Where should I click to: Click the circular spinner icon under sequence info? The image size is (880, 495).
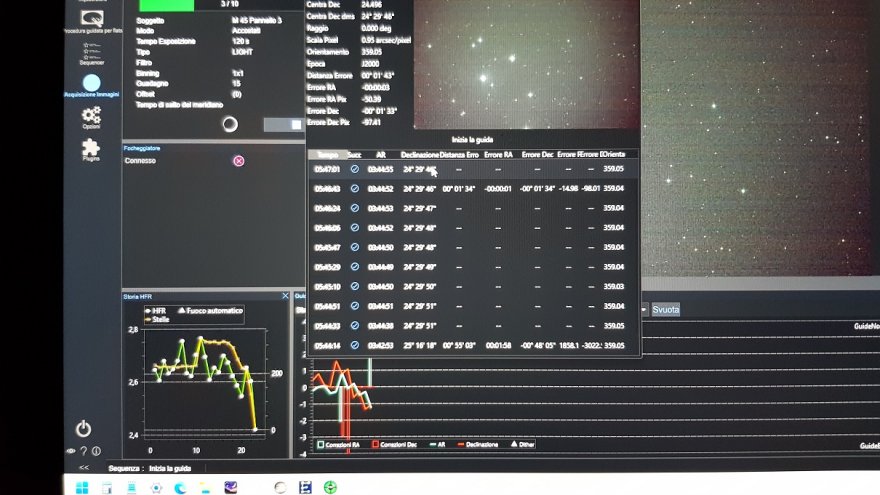(230, 124)
